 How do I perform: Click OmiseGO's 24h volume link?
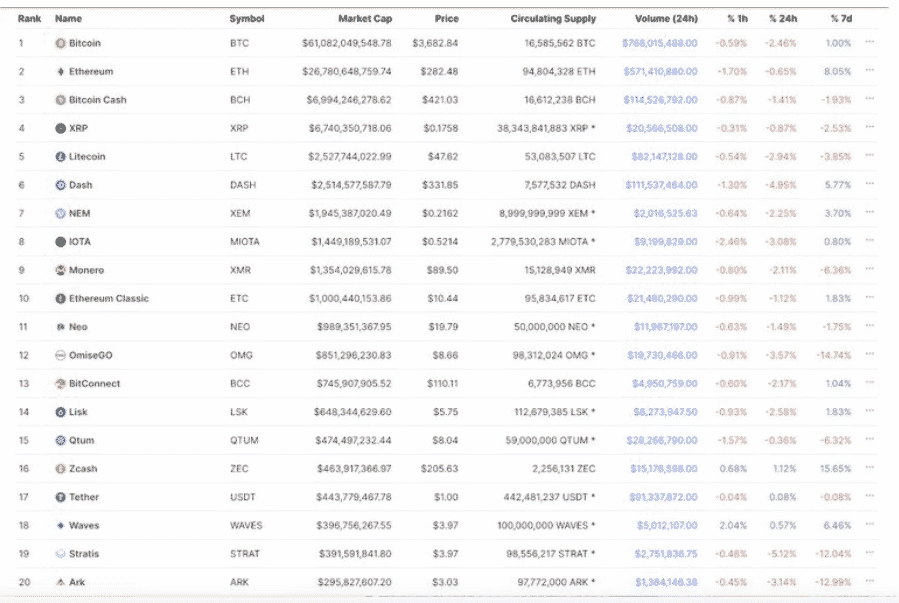coord(663,355)
